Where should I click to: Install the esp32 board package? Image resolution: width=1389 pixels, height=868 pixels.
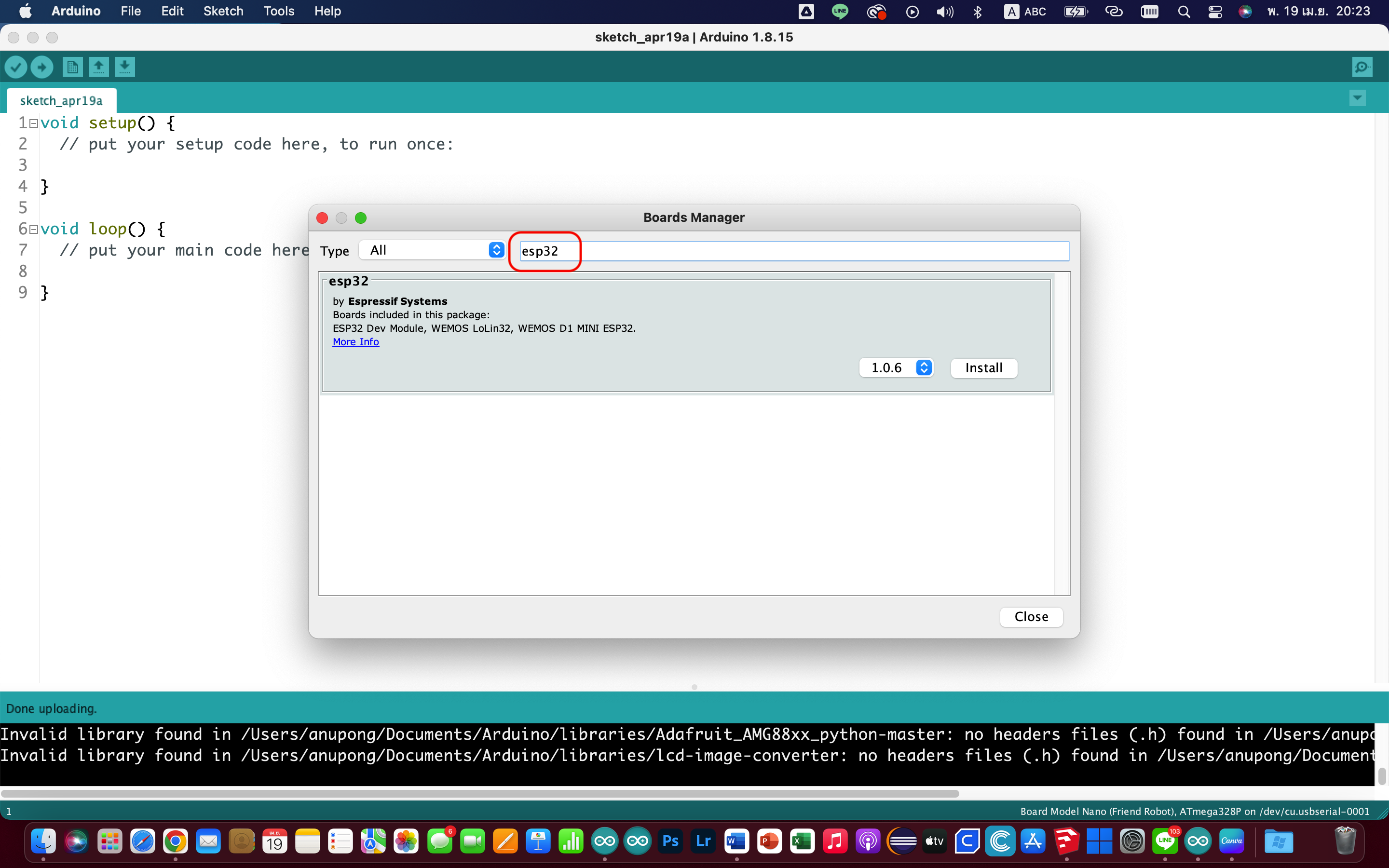tap(984, 367)
